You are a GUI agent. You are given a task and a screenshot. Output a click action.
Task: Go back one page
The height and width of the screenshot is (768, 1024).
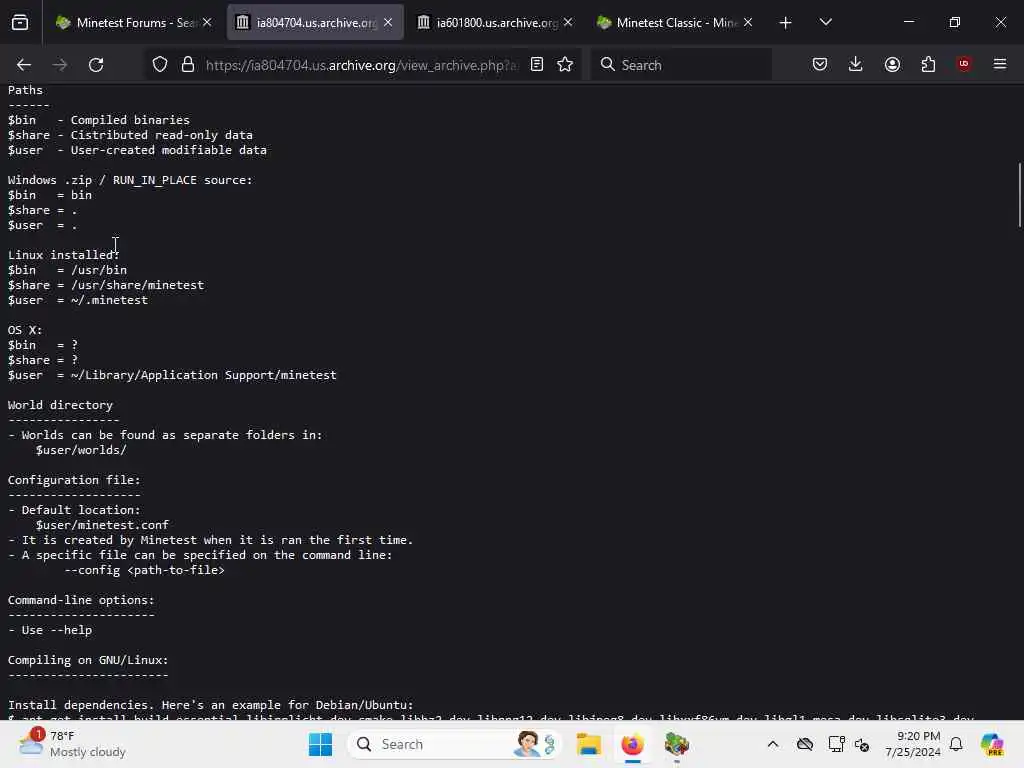point(24,65)
